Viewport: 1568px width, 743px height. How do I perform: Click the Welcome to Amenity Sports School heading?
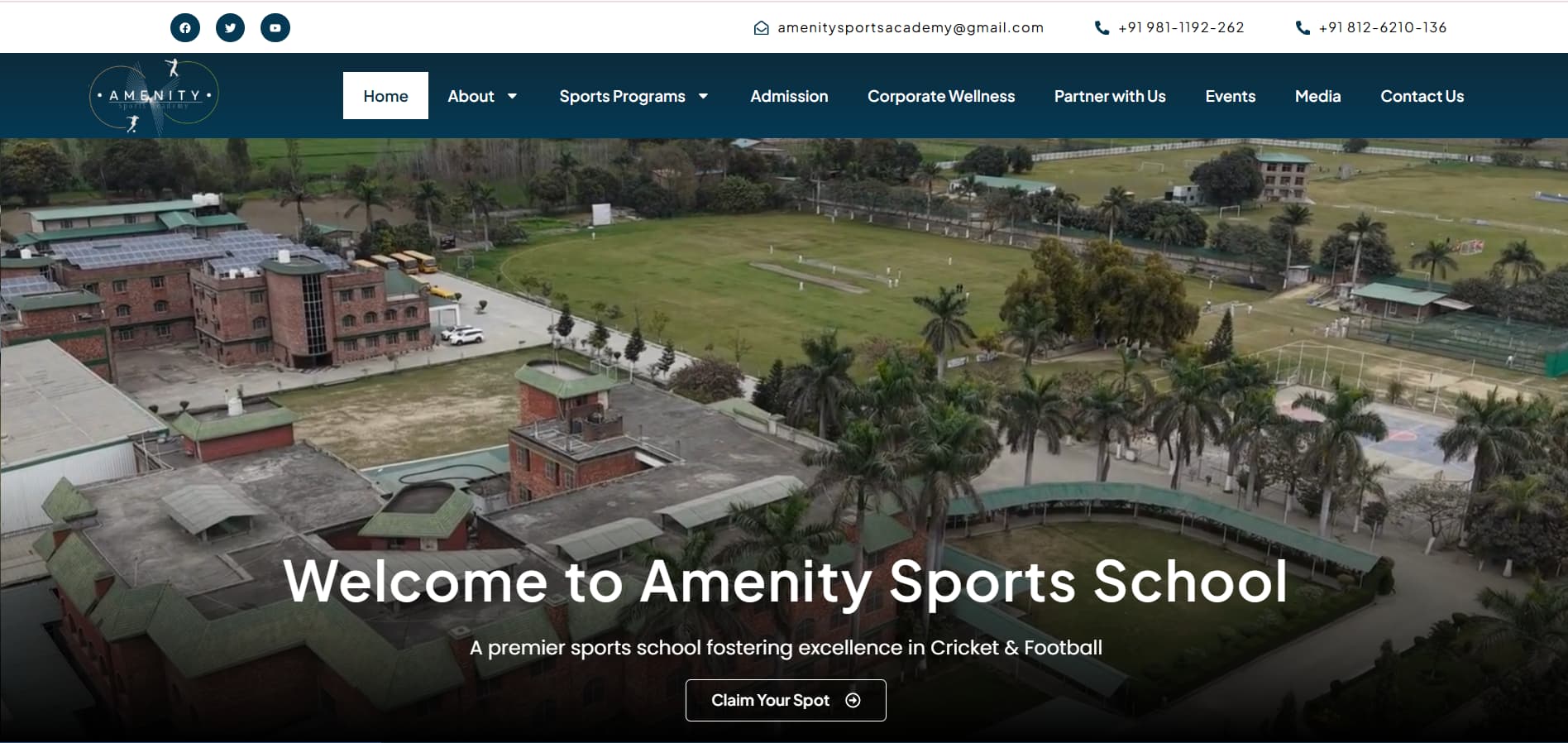[785, 581]
